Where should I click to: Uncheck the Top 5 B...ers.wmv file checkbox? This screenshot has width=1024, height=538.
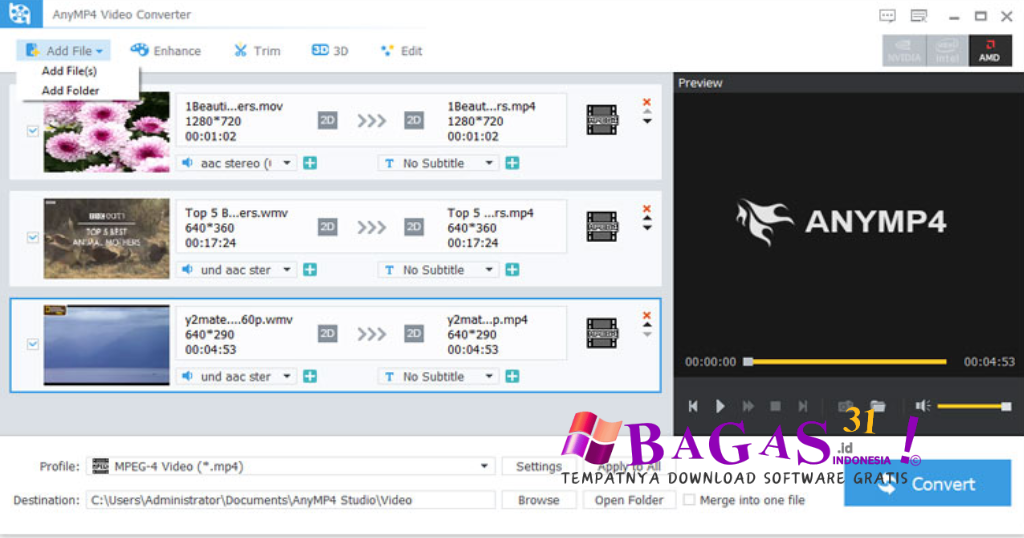pos(33,237)
